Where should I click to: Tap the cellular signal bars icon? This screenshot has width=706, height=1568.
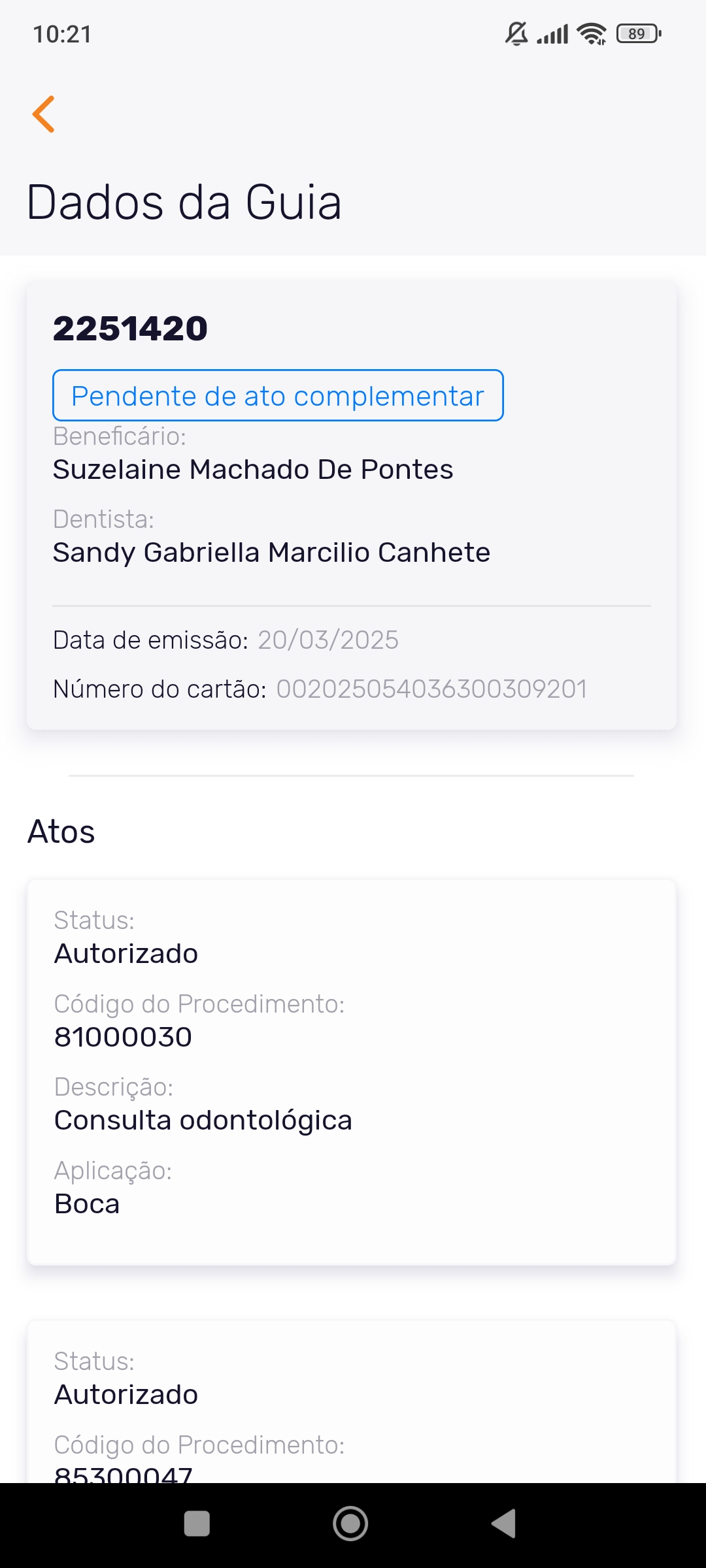point(553,33)
